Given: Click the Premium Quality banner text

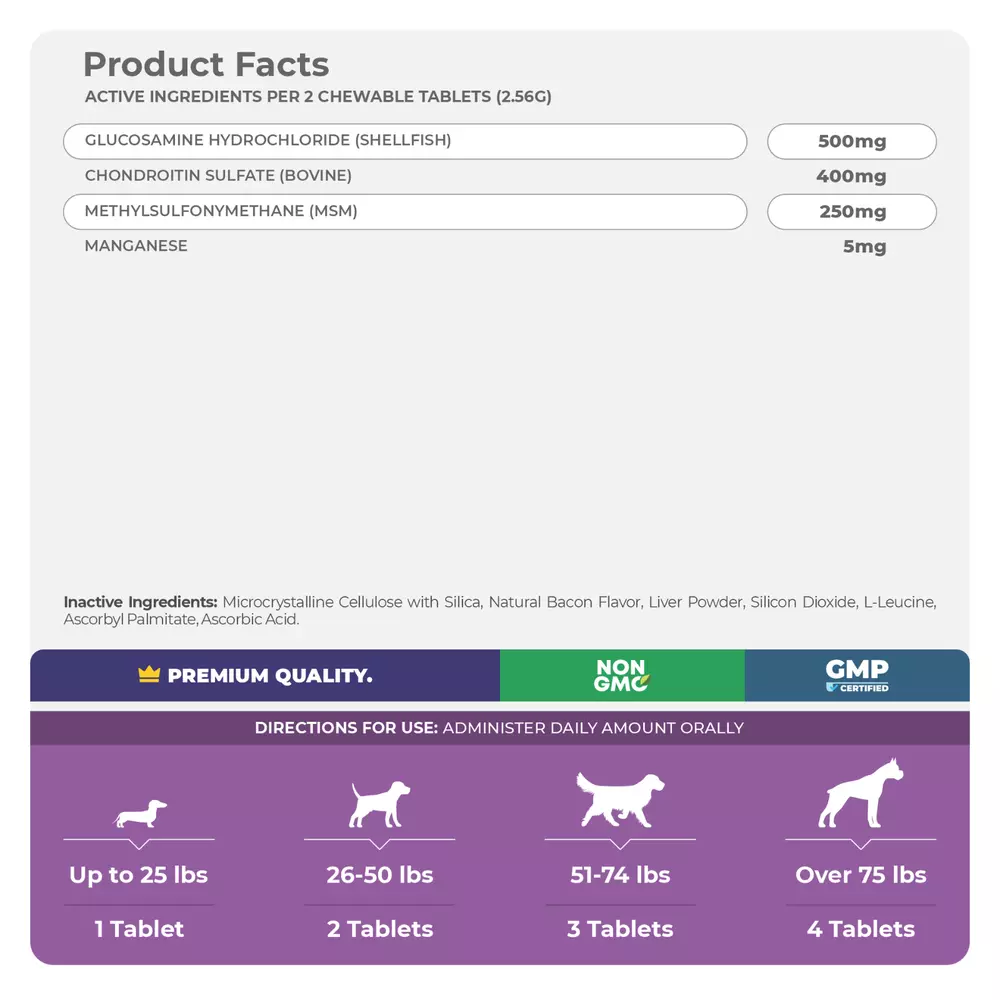Looking at the screenshot, I should [269, 676].
